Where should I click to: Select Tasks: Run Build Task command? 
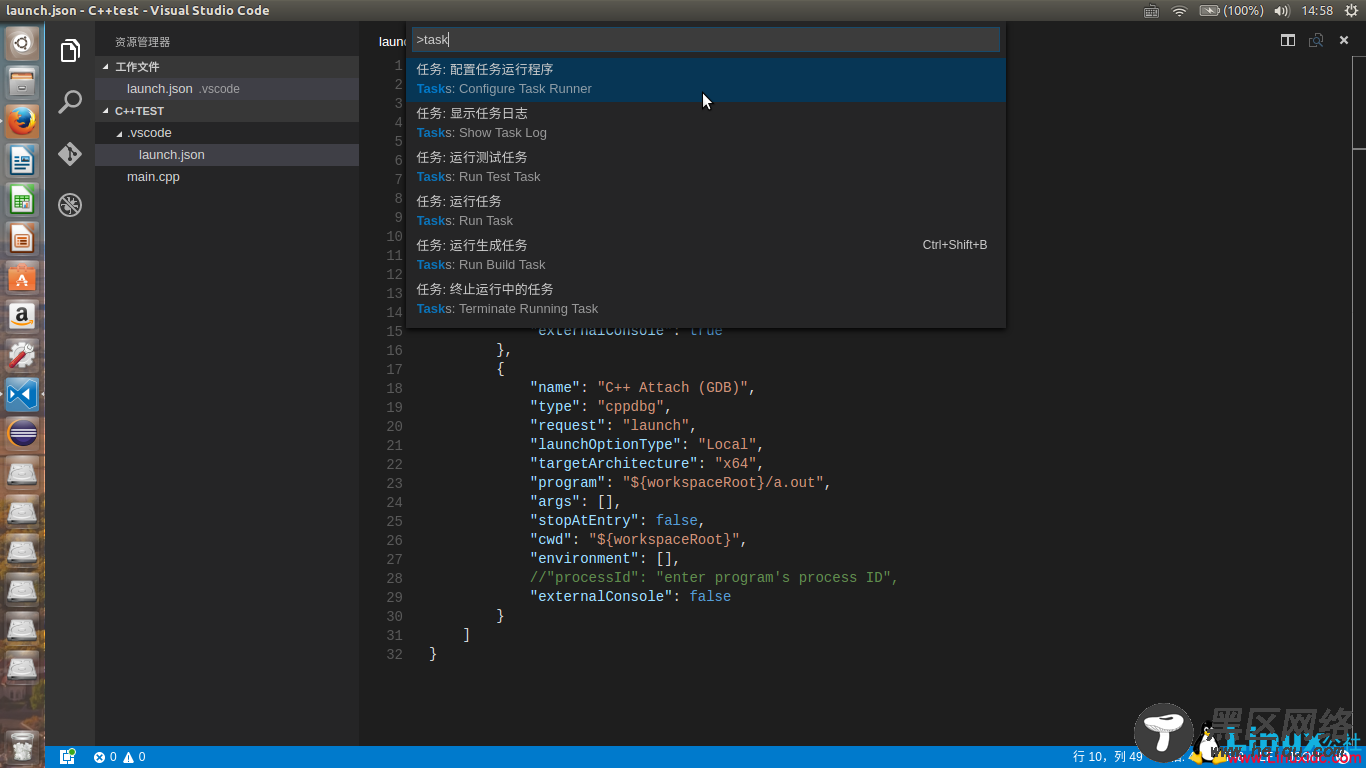[706, 255]
